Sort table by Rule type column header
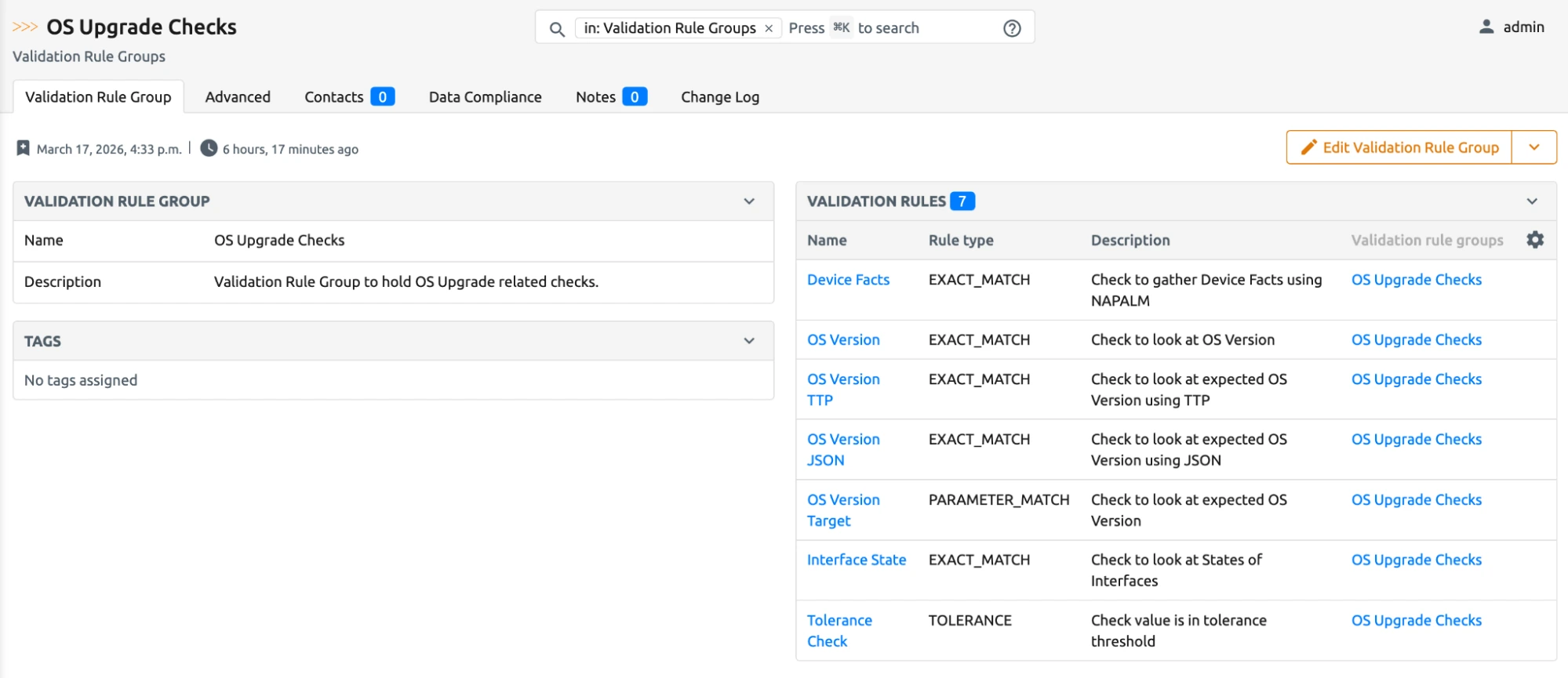This screenshot has height=678, width=1568. pos(960,241)
